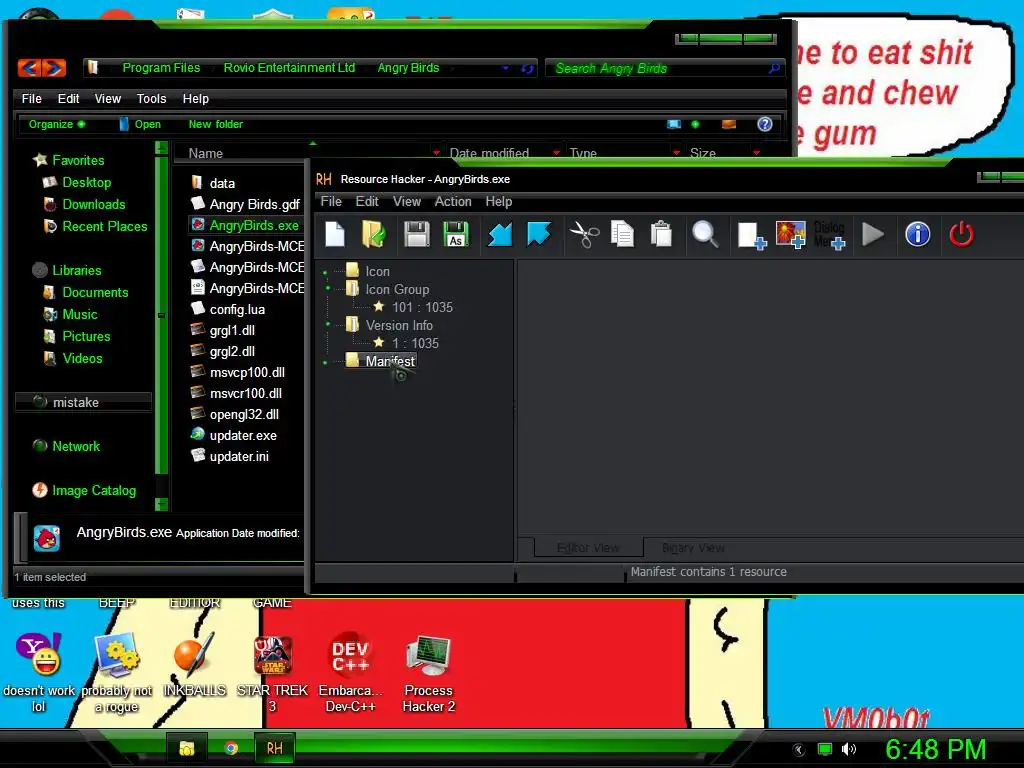Select updater.exe in the file list
Screen dimensions: 1024x768
click(243, 436)
